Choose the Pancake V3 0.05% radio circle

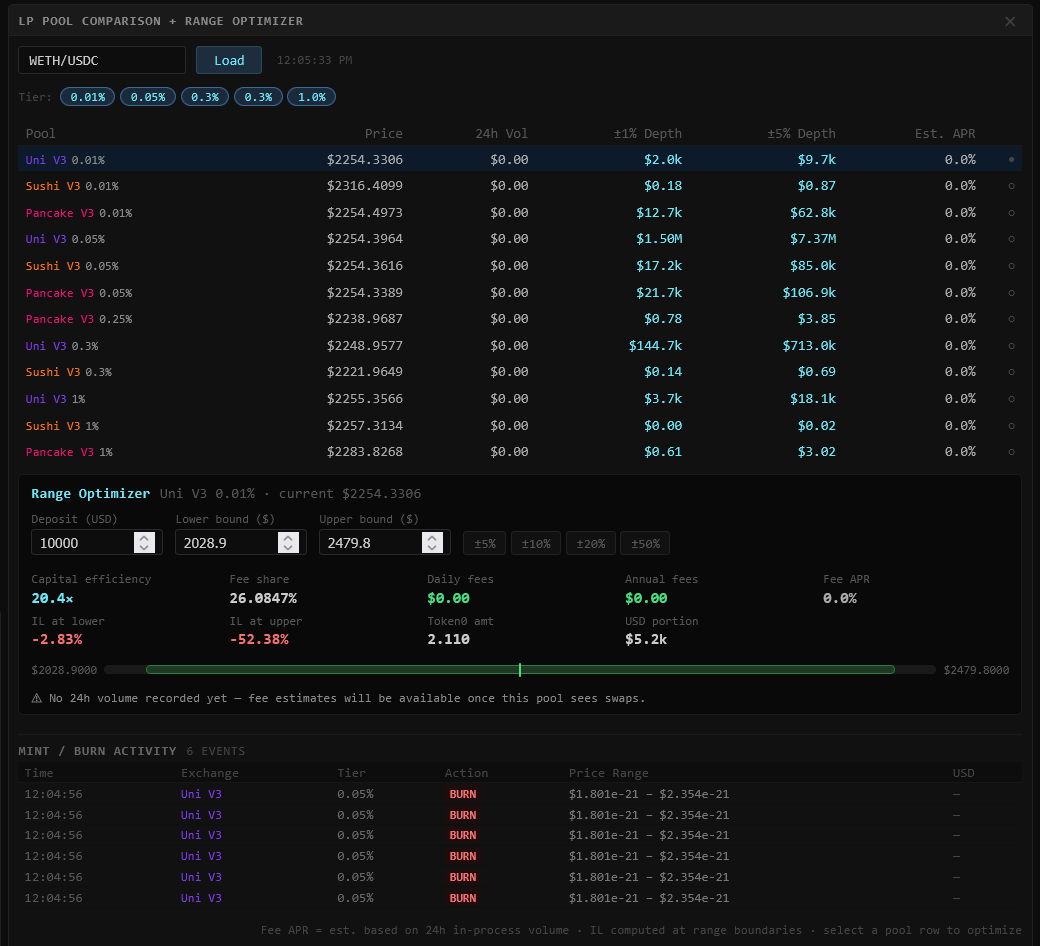(1011, 293)
